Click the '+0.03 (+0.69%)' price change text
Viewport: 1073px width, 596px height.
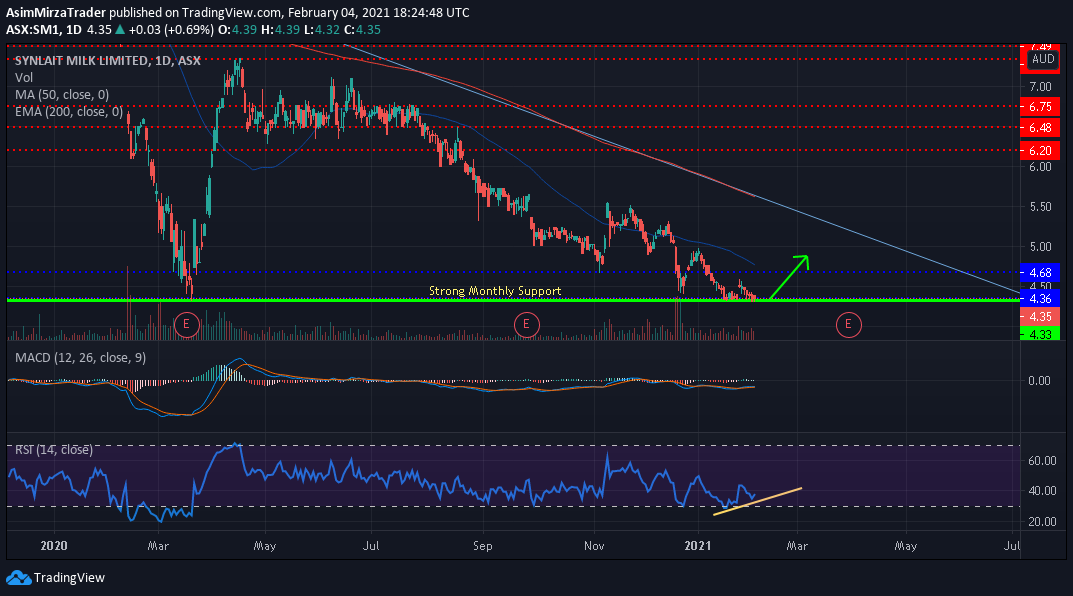click(x=171, y=29)
